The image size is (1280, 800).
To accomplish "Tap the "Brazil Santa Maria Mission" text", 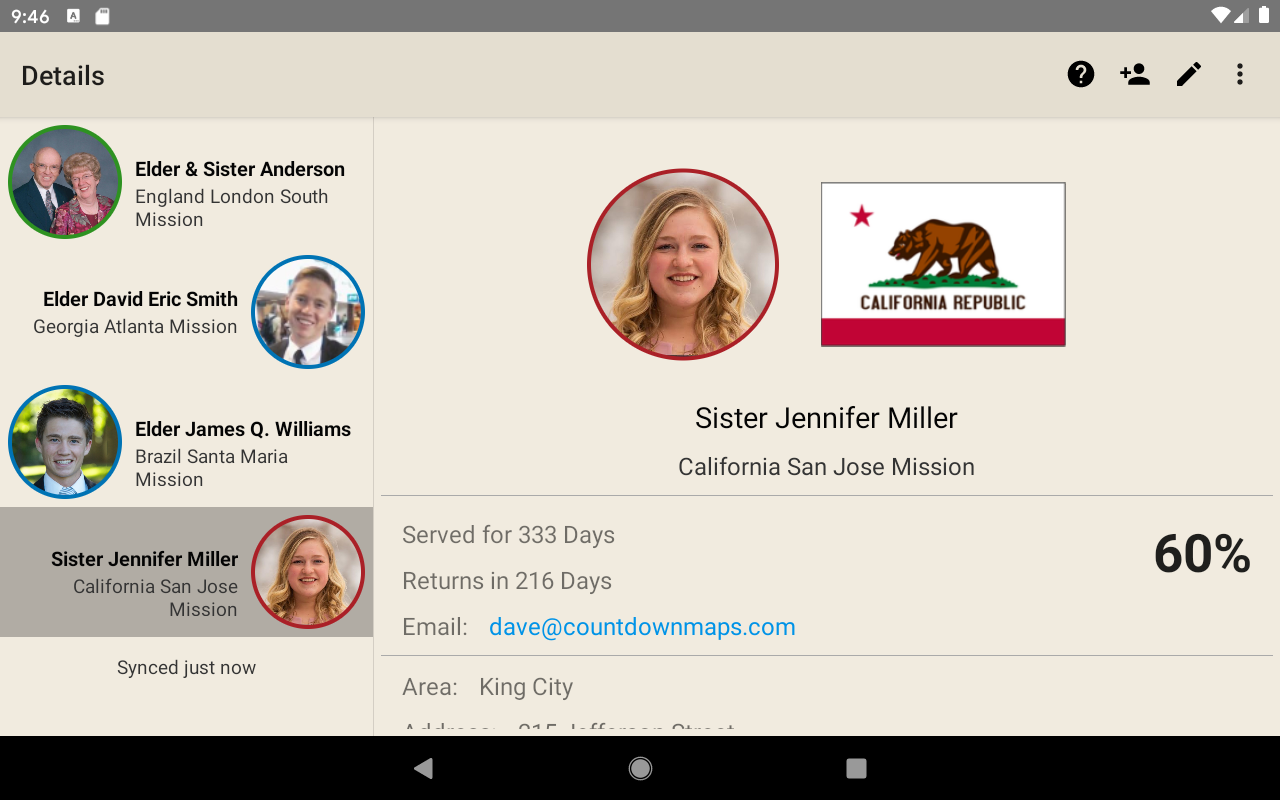I will point(212,468).
